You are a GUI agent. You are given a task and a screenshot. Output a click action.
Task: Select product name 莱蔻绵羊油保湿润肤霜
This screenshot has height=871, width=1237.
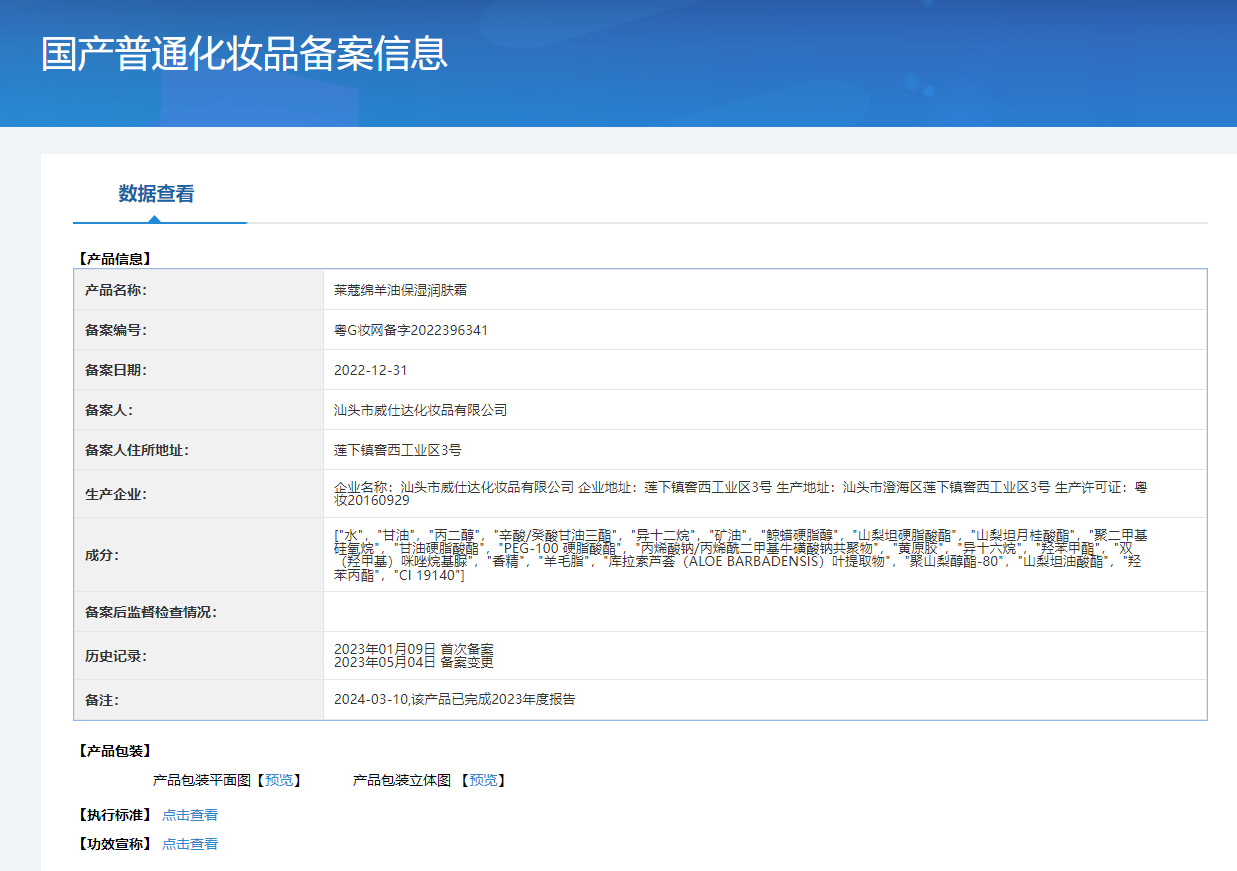point(400,290)
